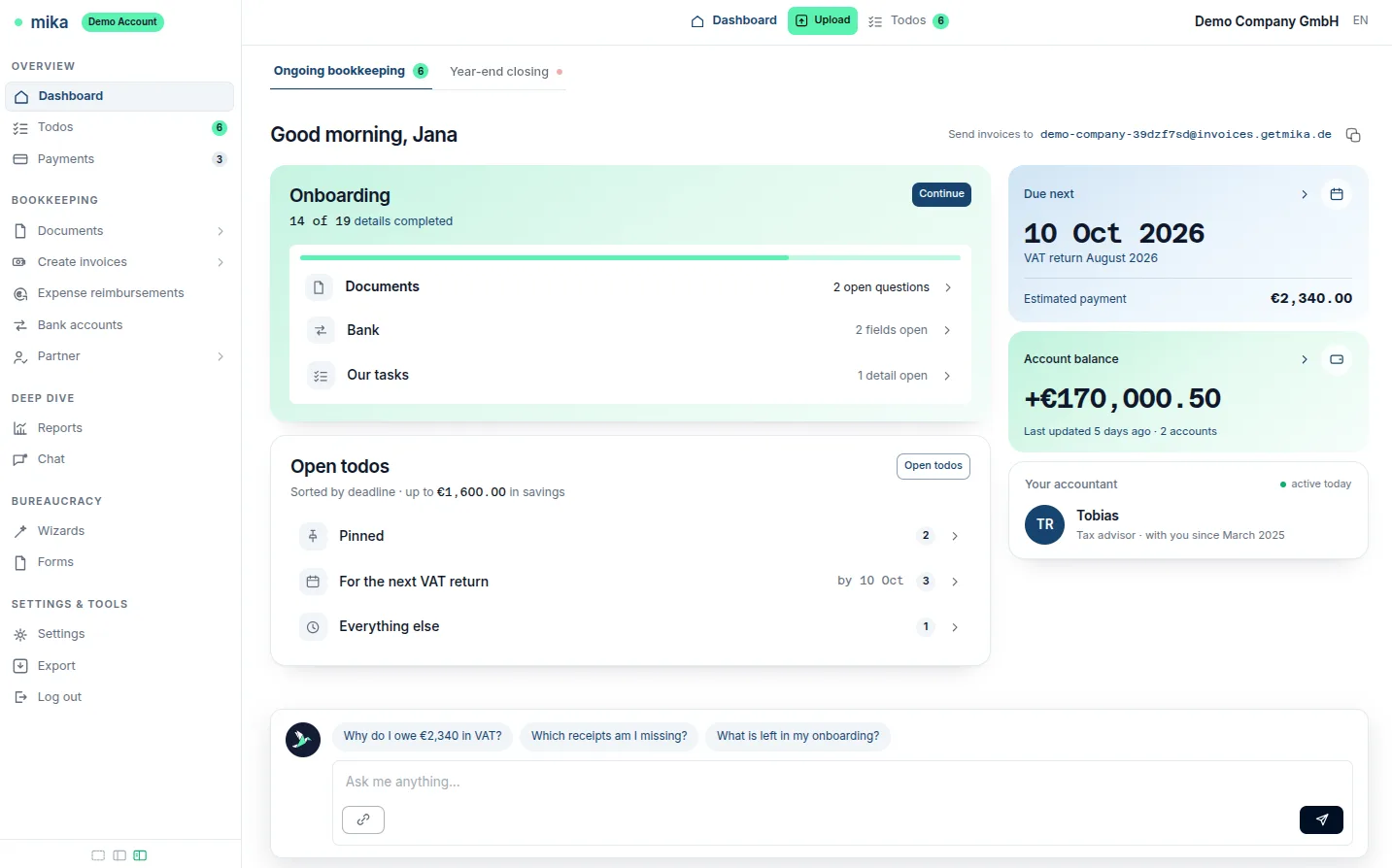Open Forms in the sidebar
This screenshot has width=1392, height=868.
(x=119, y=562)
